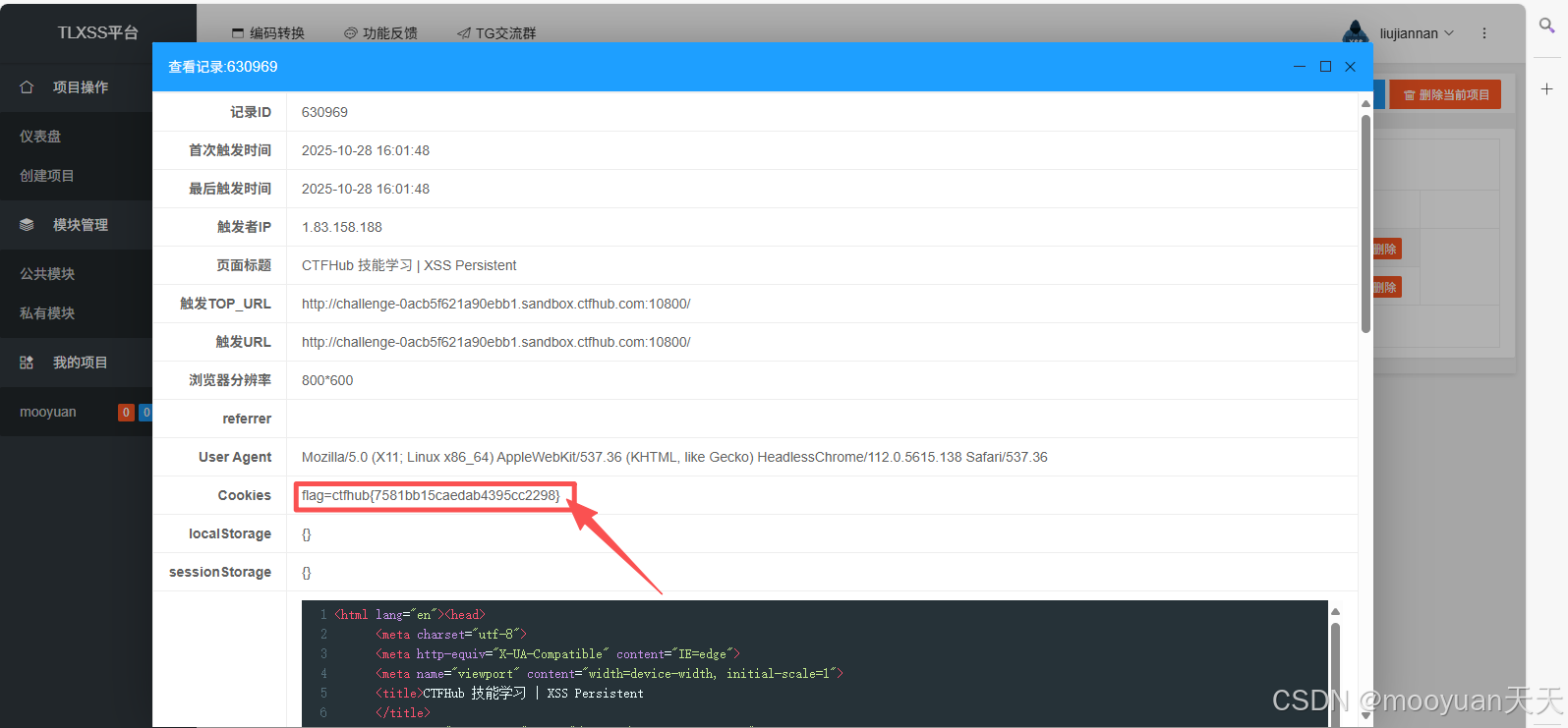This screenshot has height=728, width=1568.
Task: Click the title tag code line
Action: (x=509, y=694)
